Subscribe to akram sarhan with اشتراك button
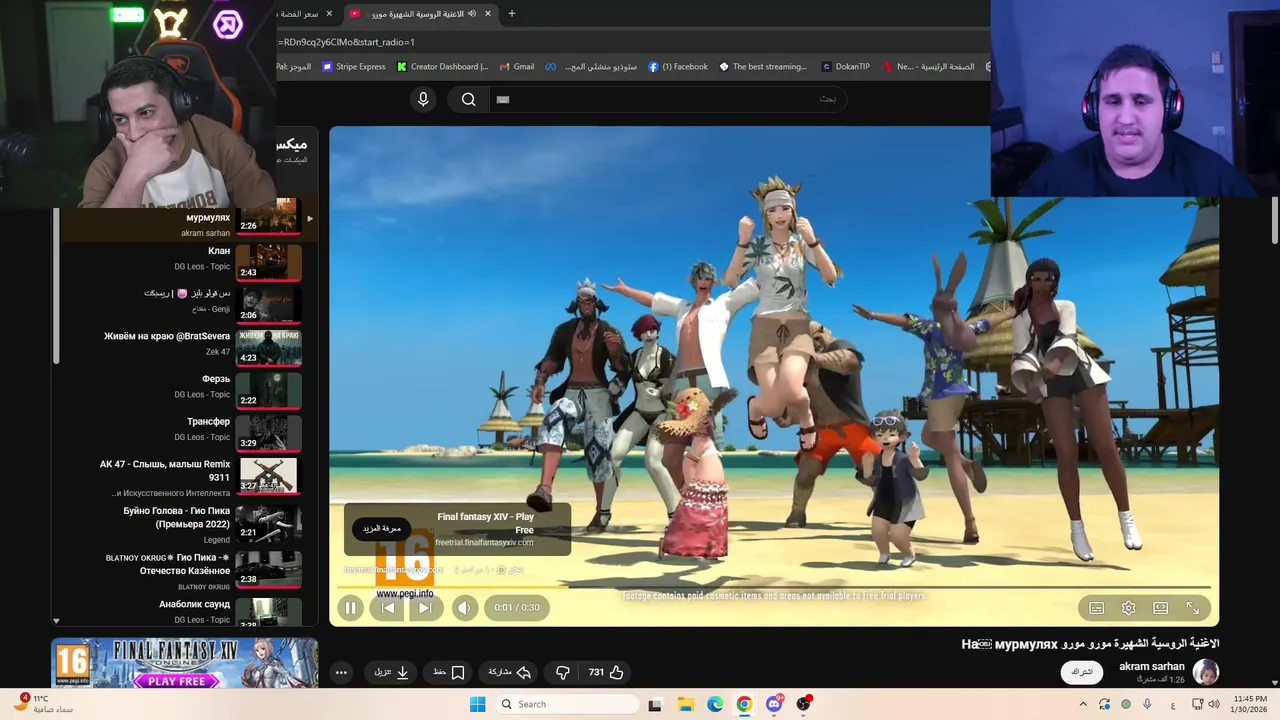 tap(1081, 672)
